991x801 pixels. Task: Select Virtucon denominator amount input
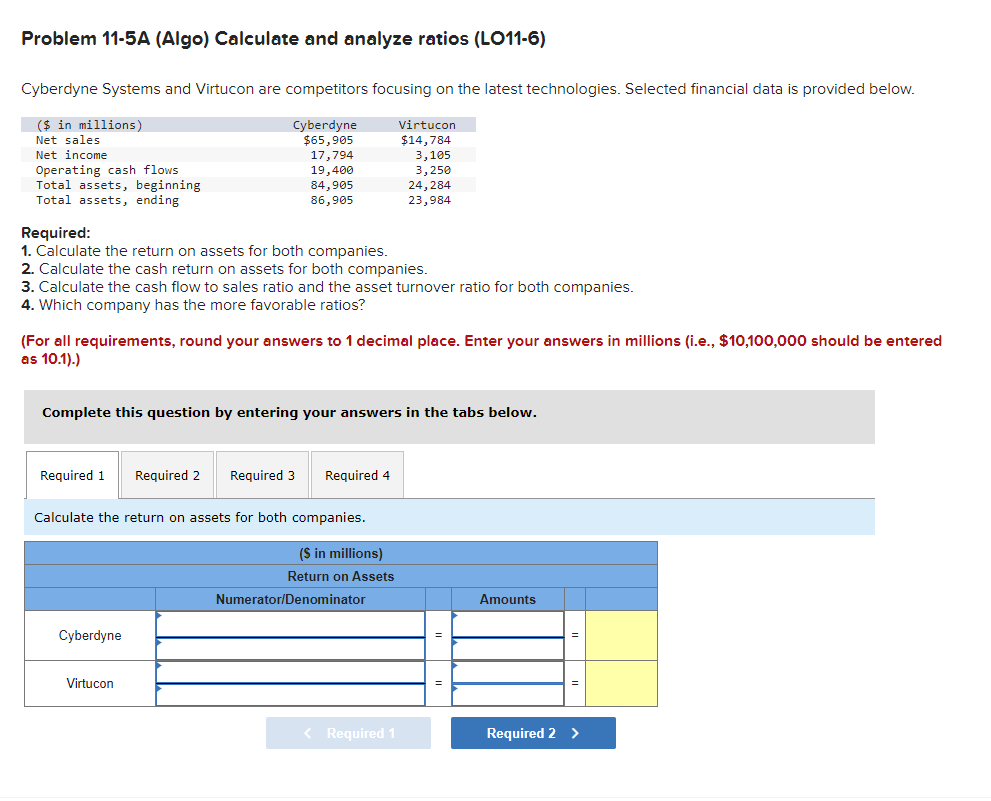pyautogui.click(x=508, y=695)
